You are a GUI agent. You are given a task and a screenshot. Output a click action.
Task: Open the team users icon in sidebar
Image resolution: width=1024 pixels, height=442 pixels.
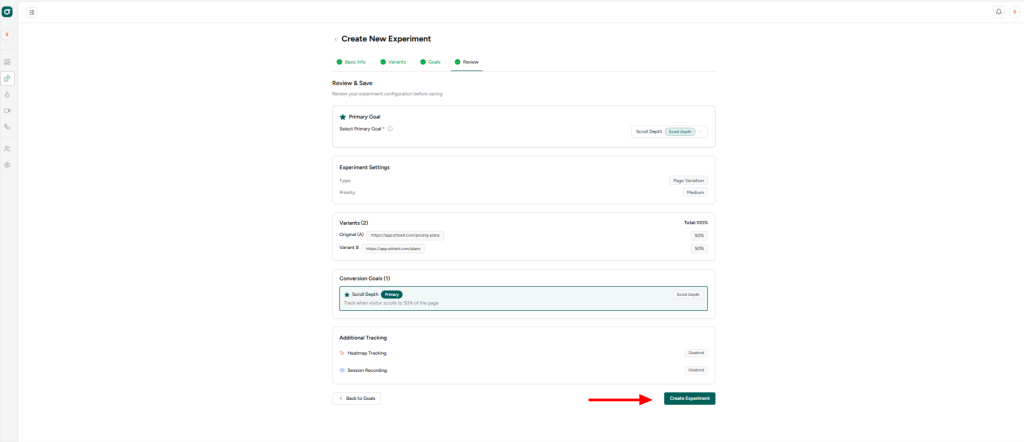pyautogui.click(x=7, y=149)
